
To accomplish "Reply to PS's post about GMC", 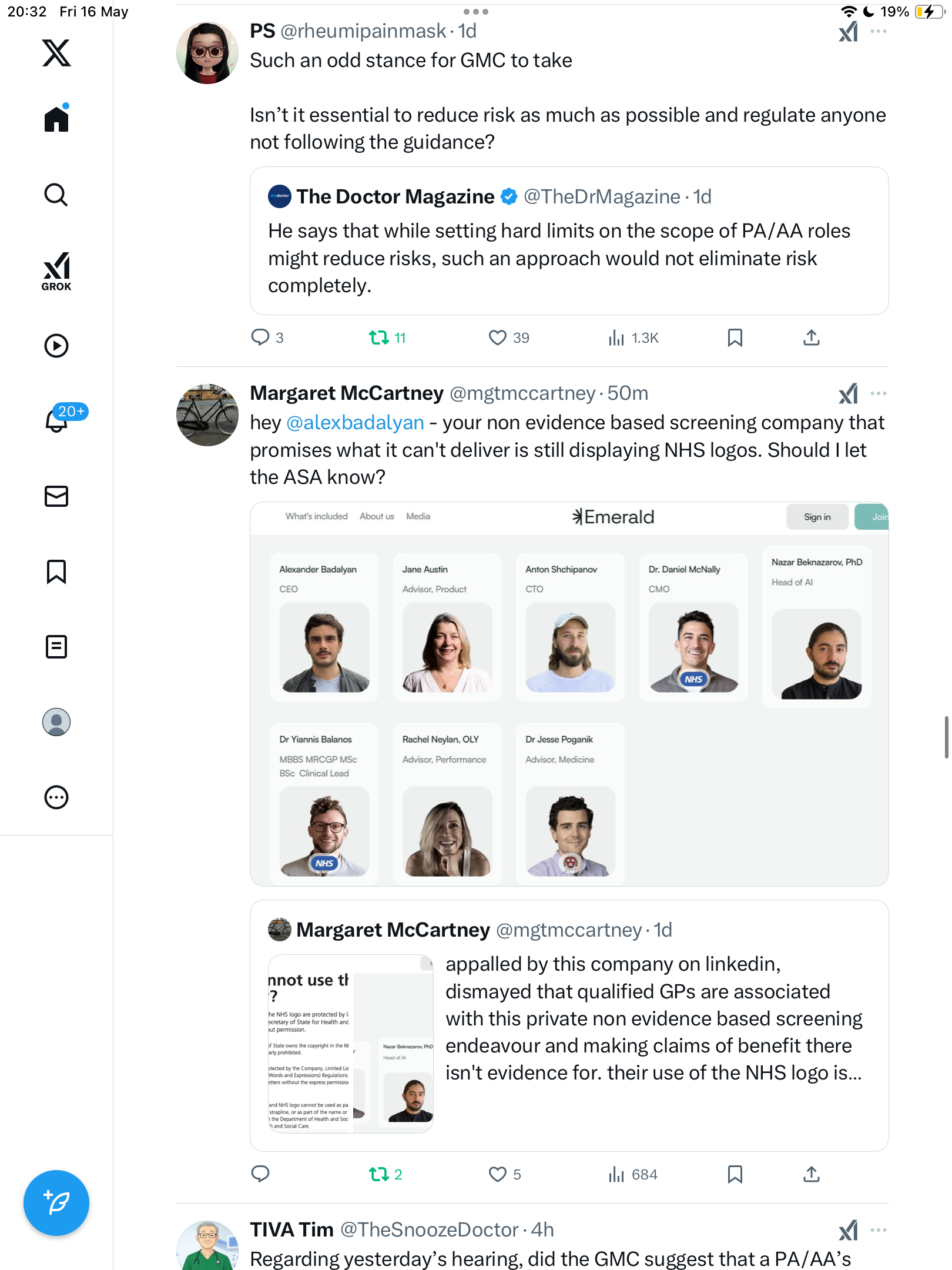I will click(260, 337).
